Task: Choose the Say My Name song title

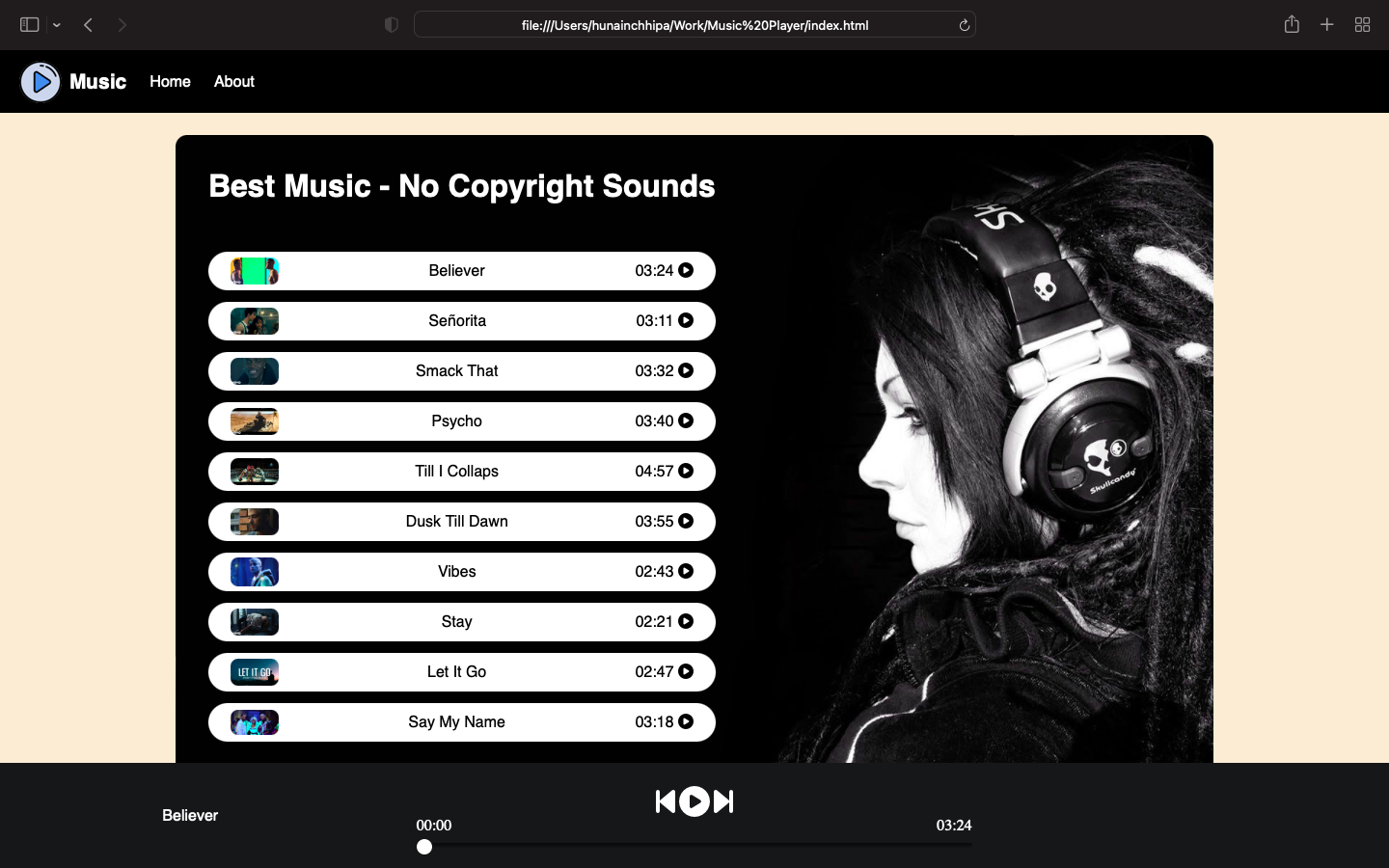Action: 456,722
